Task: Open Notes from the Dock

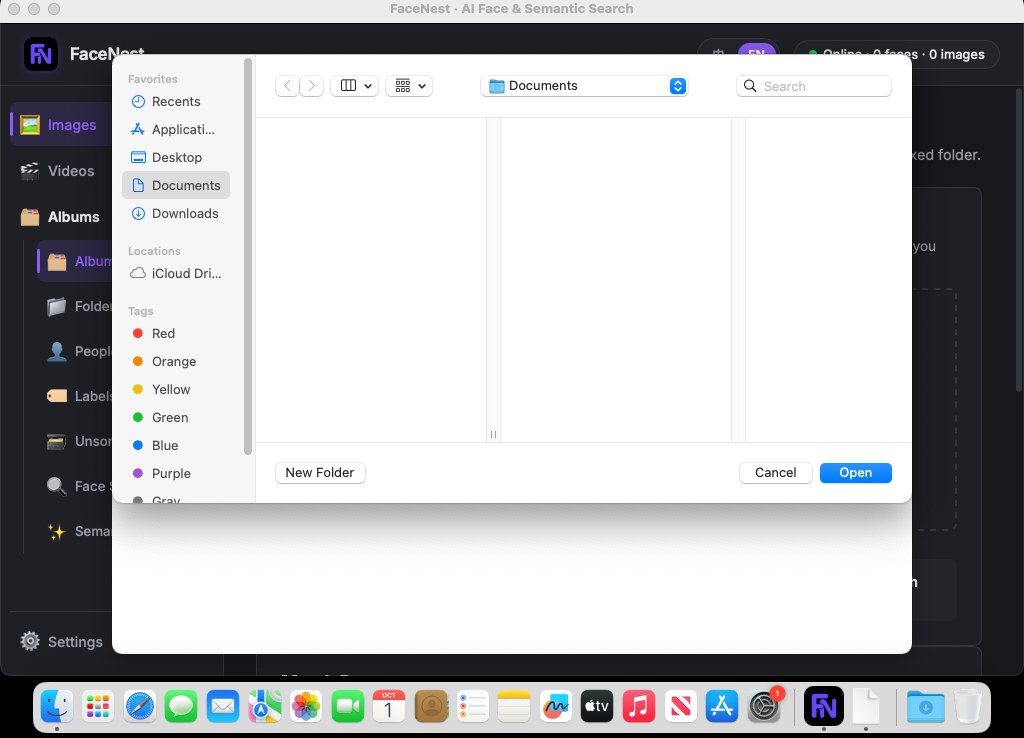Action: [x=514, y=706]
